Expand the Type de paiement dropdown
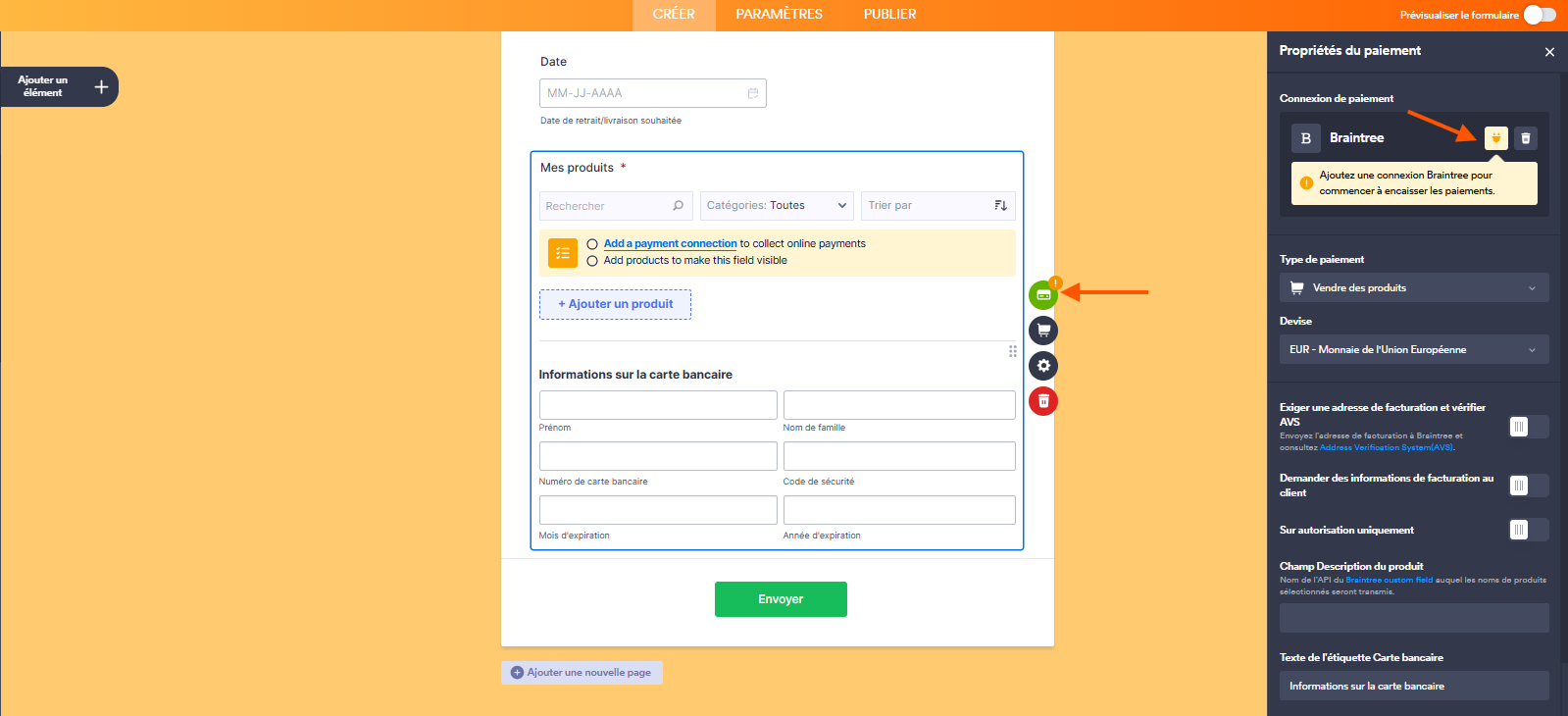 (1413, 287)
